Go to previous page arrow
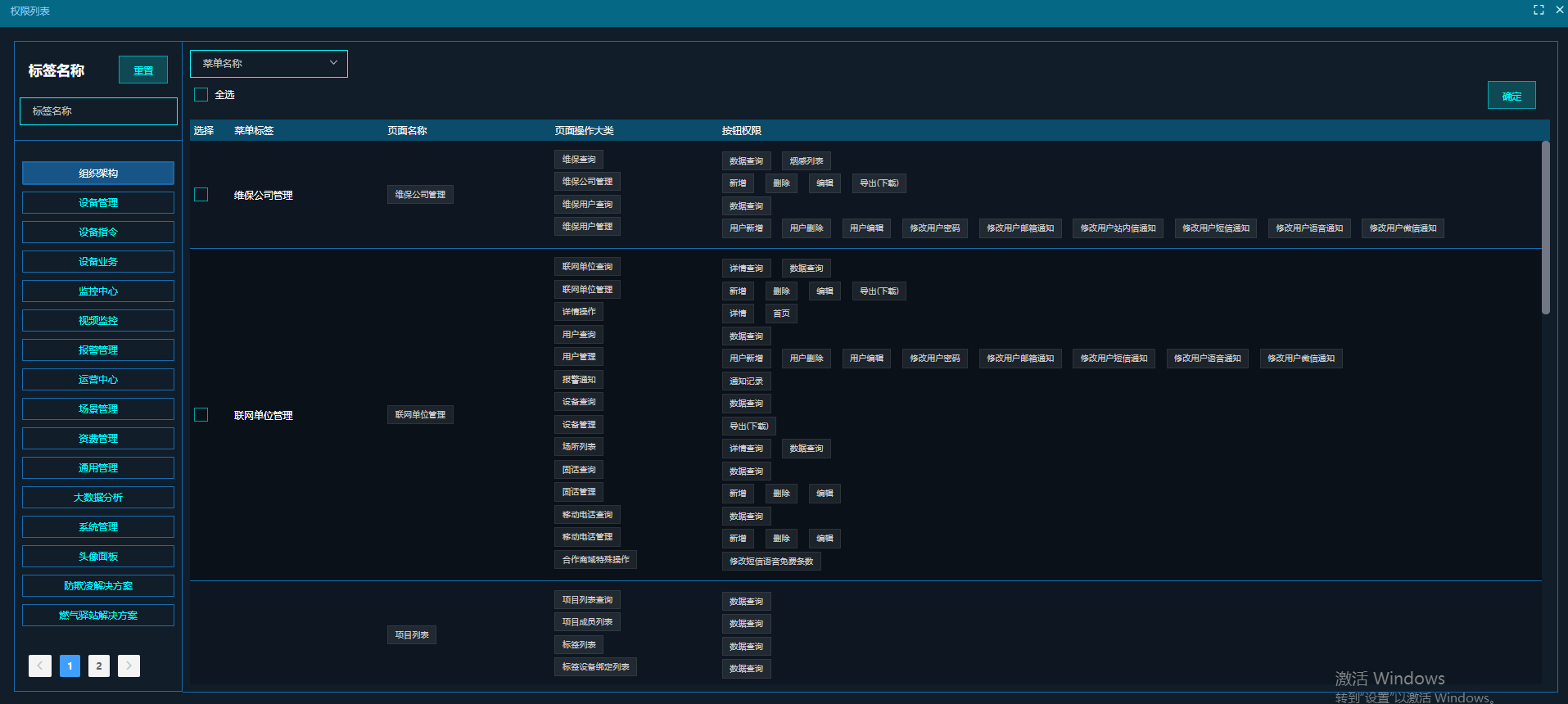 (x=40, y=666)
